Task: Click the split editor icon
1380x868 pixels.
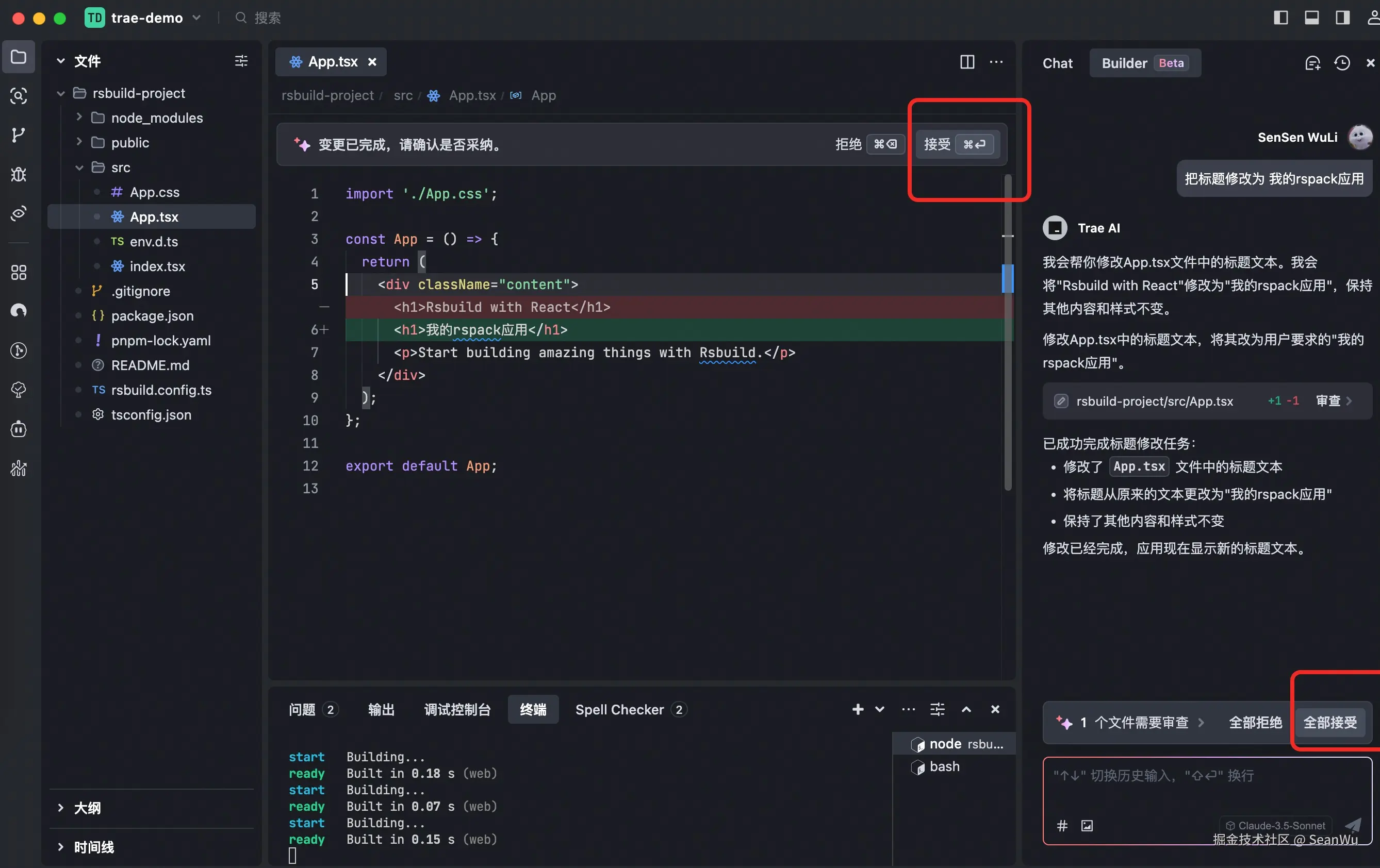Action: point(967,61)
